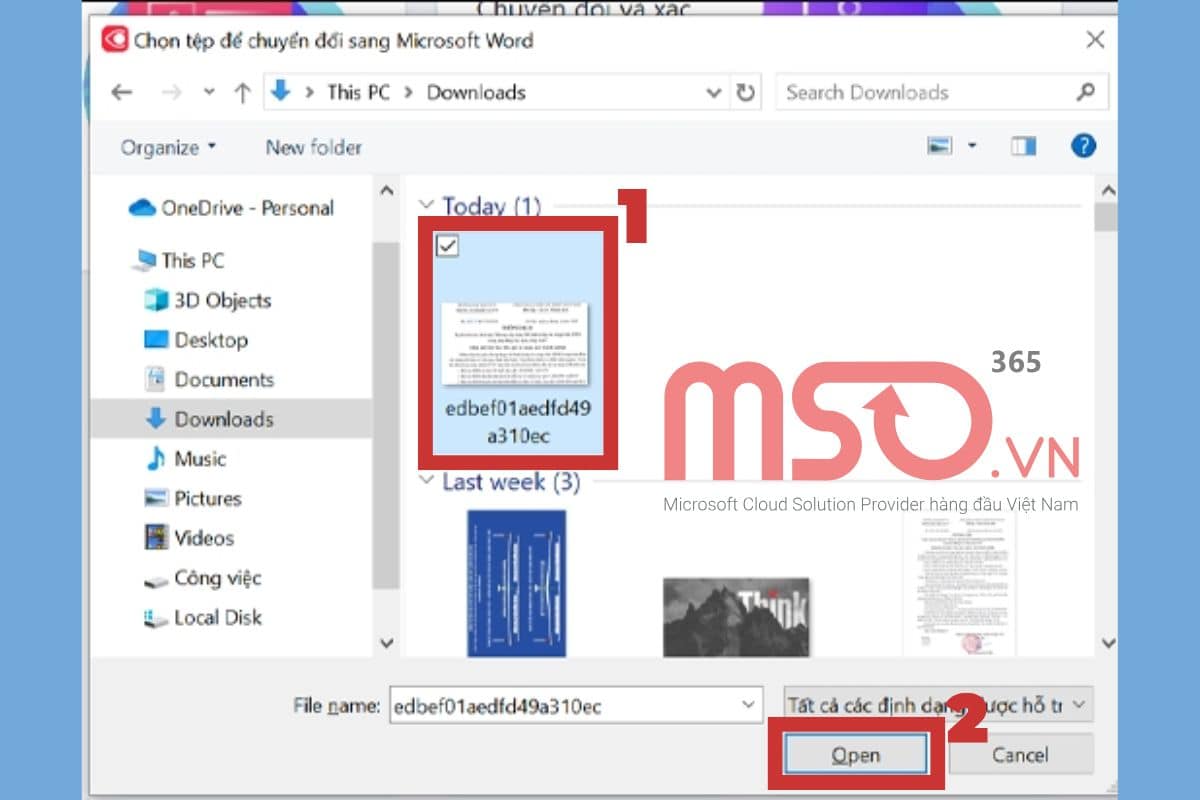Image resolution: width=1200 pixels, height=800 pixels.
Task: Click Open to load the file
Action: (856, 756)
